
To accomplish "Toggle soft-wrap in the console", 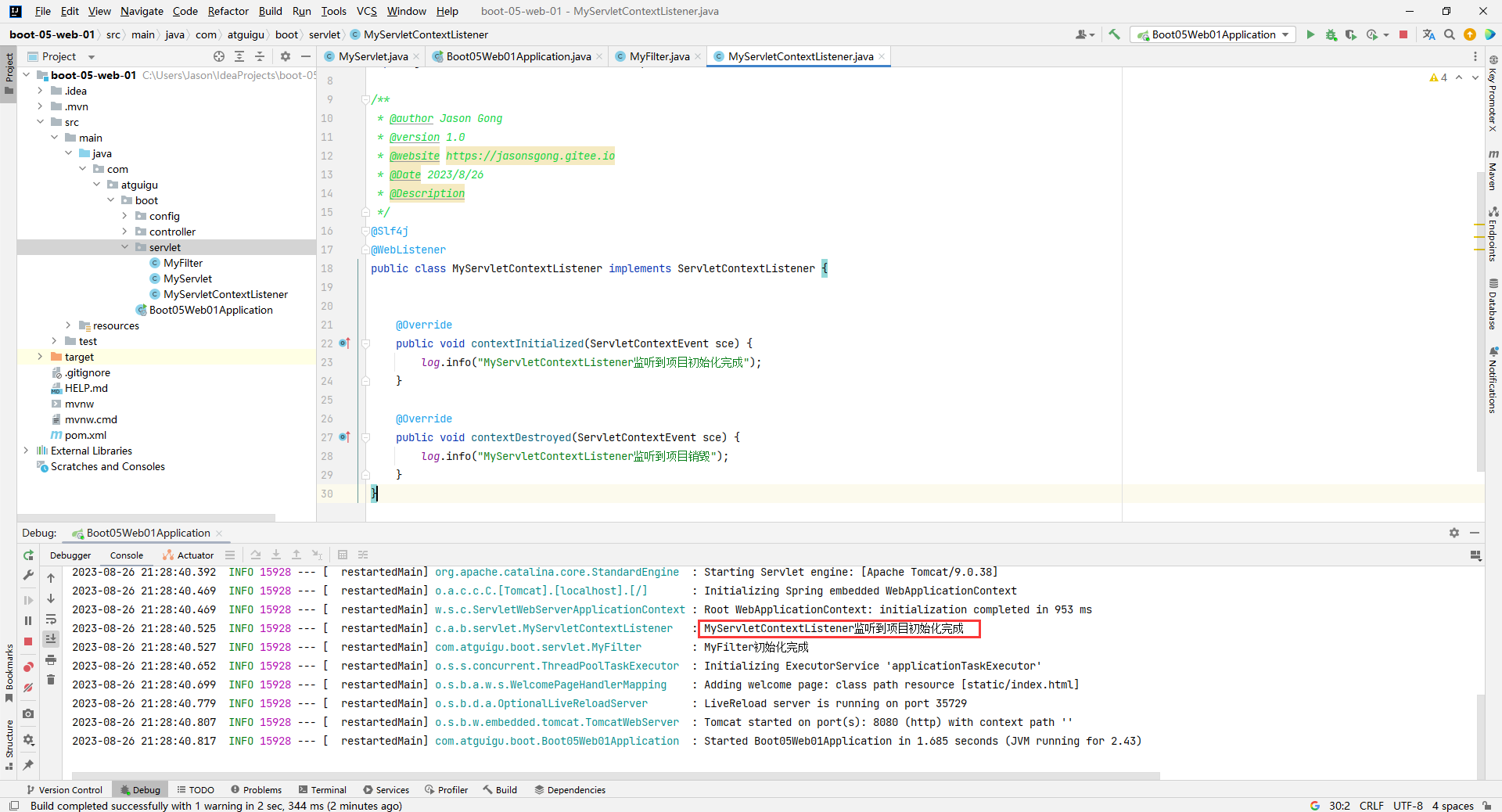I will coord(51,619).
